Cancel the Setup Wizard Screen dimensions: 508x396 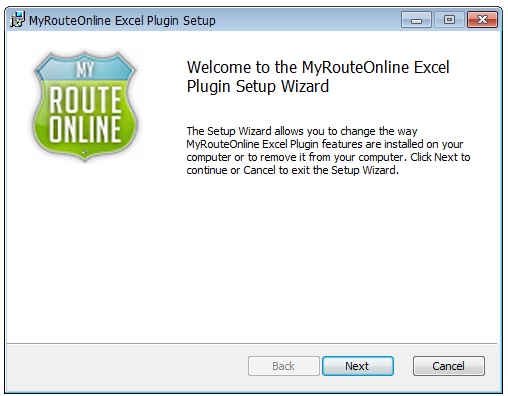[449, 366]
